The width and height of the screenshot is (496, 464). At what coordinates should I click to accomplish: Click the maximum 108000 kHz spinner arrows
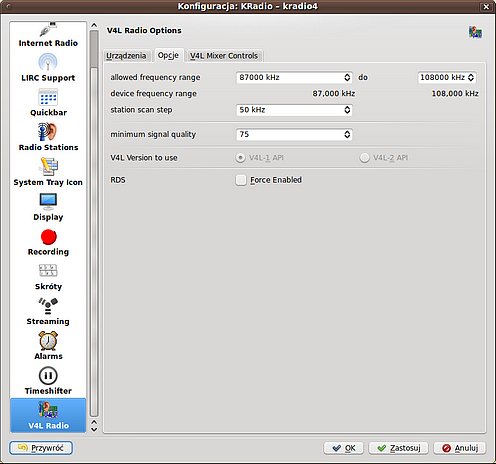[471, 77]
